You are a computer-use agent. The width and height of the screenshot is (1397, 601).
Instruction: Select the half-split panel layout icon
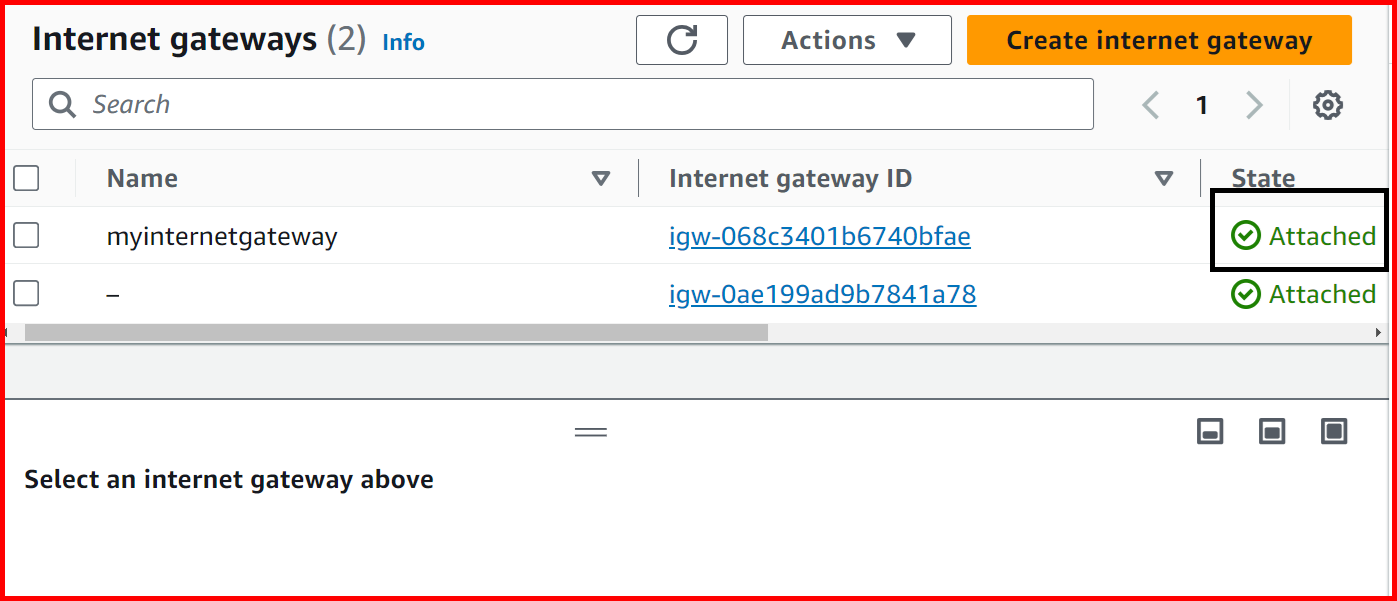(1271, 431)
